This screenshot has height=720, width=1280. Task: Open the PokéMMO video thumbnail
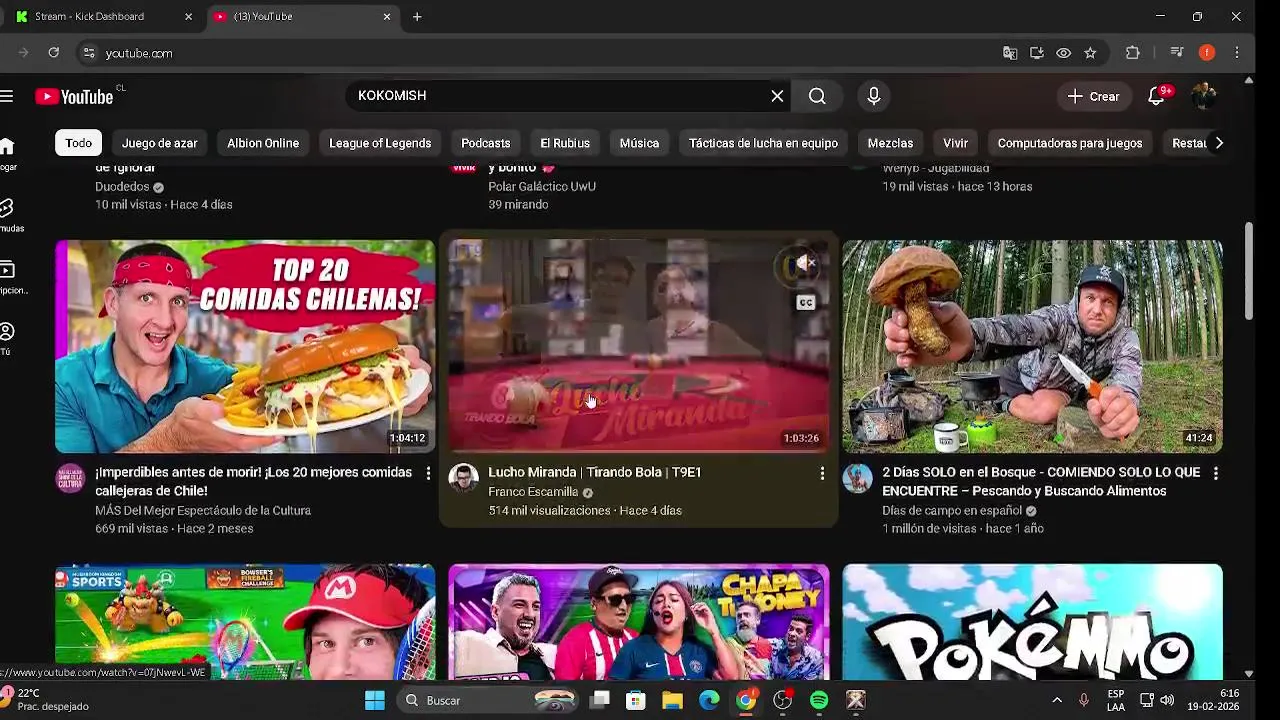[x=1032, y=622]
